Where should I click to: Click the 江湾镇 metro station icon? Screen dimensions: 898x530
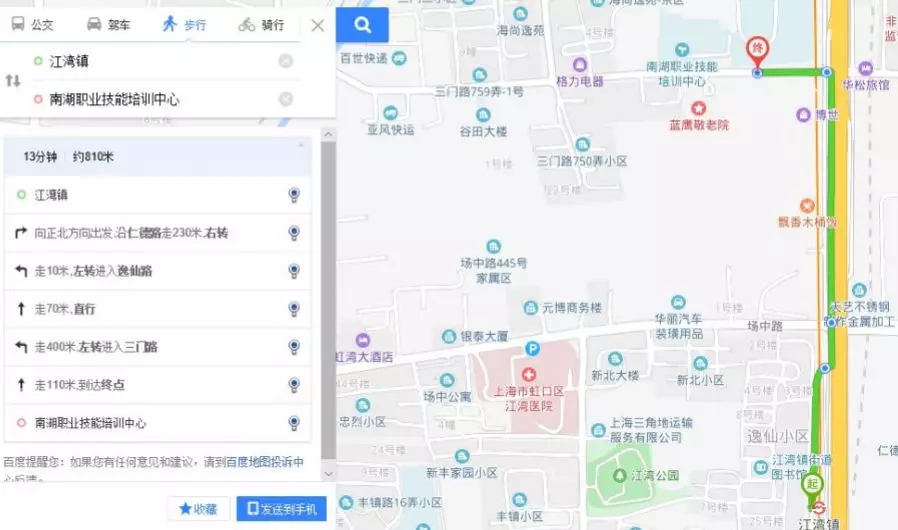pyautogui.click(x=819, y=508)
